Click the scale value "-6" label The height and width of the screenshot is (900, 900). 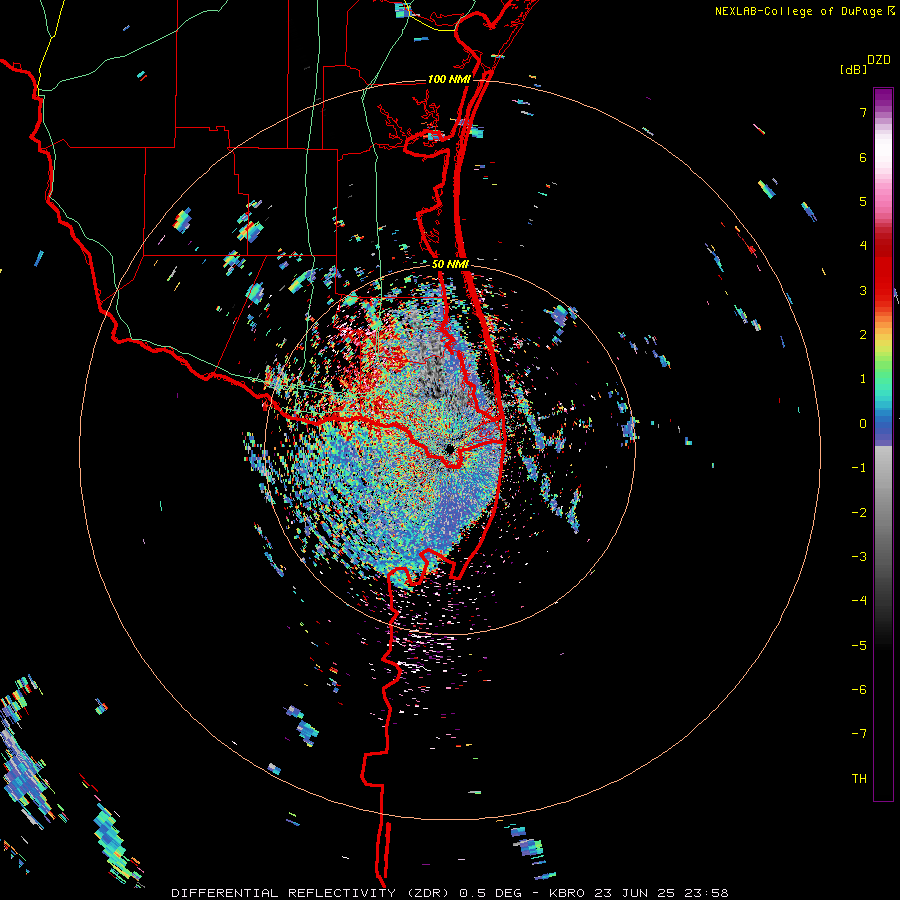tap(859, 690)
